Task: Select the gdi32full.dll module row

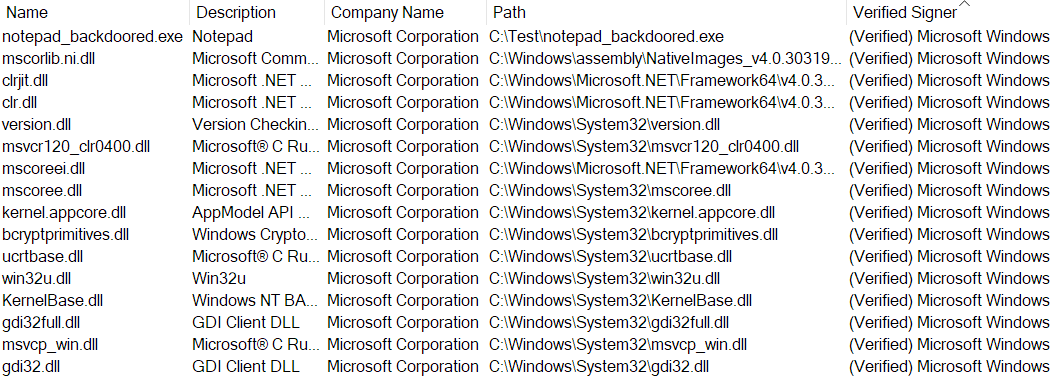Action: point(528,322)
